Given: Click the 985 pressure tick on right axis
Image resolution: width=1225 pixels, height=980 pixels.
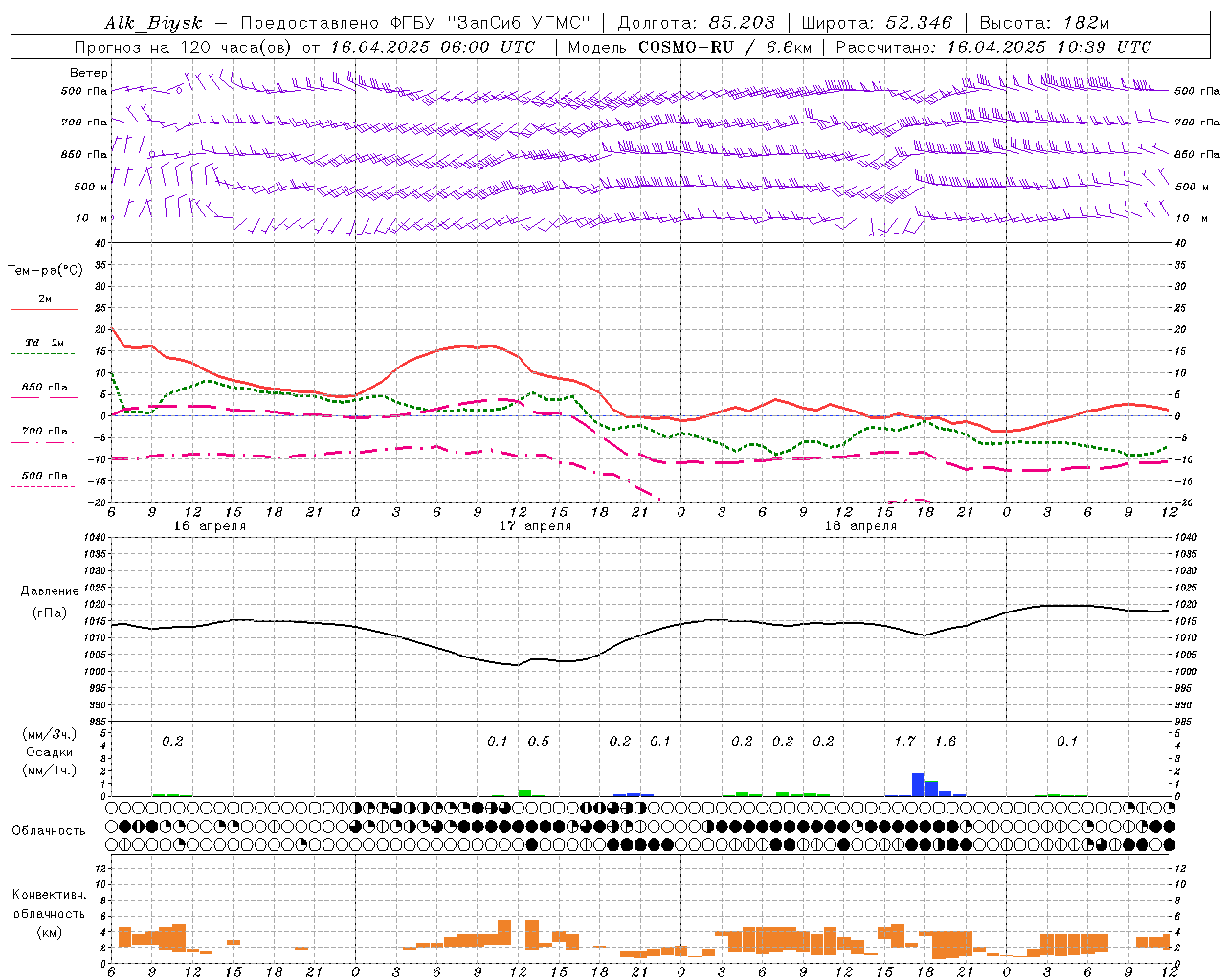Looking at the screenshot, I should click(x=1185, y=721).
